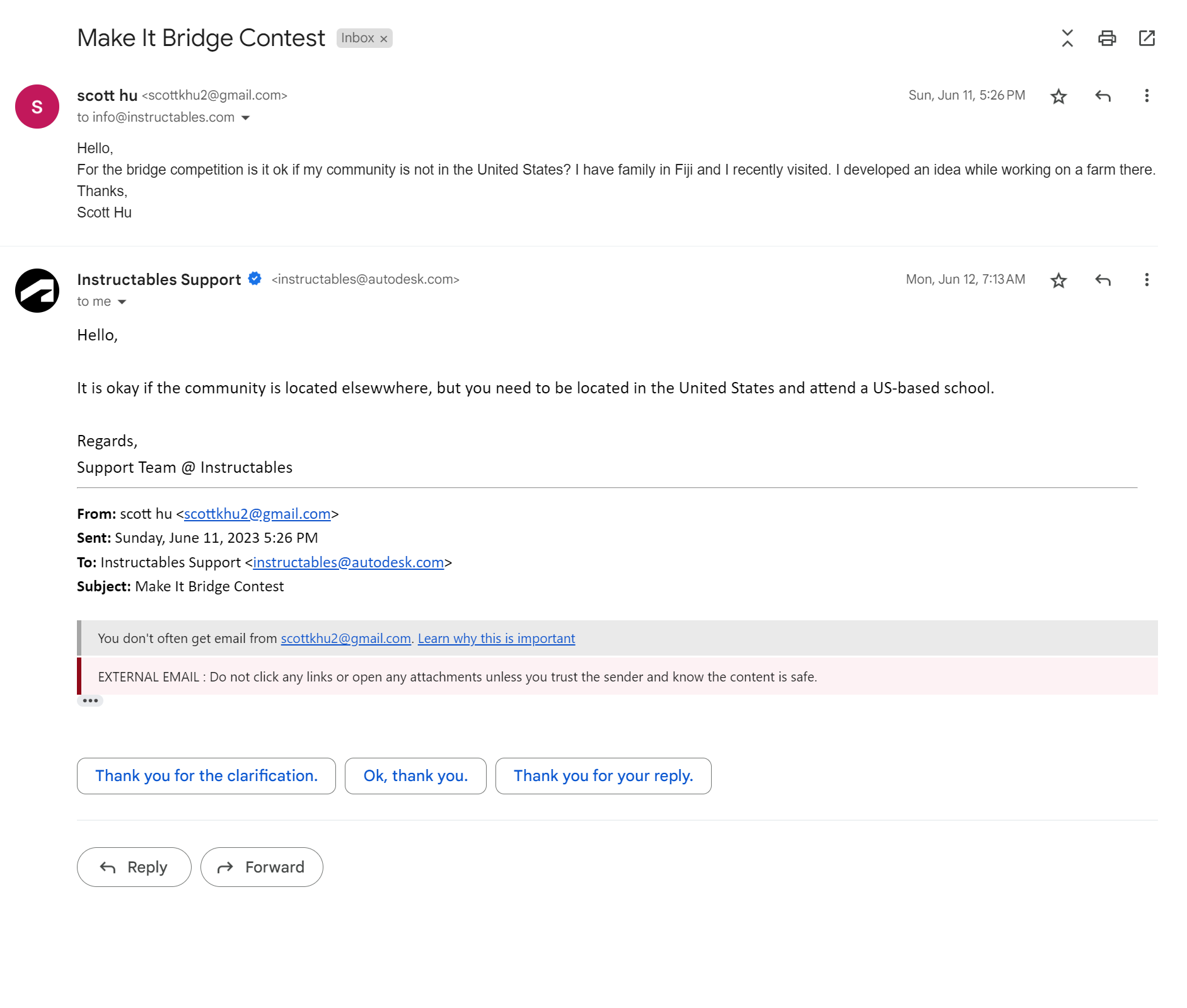Open the conversation in a new window
This screenshot has width=1187, height=1008.
click(x=1147, y=38)
